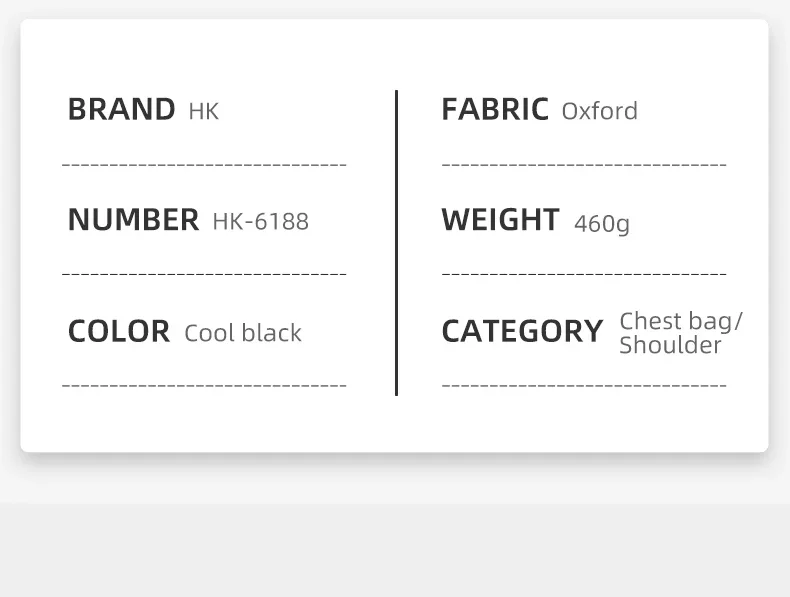Click the dashed line under WEIGHT
790x597 pixels.
coord(584,273)
